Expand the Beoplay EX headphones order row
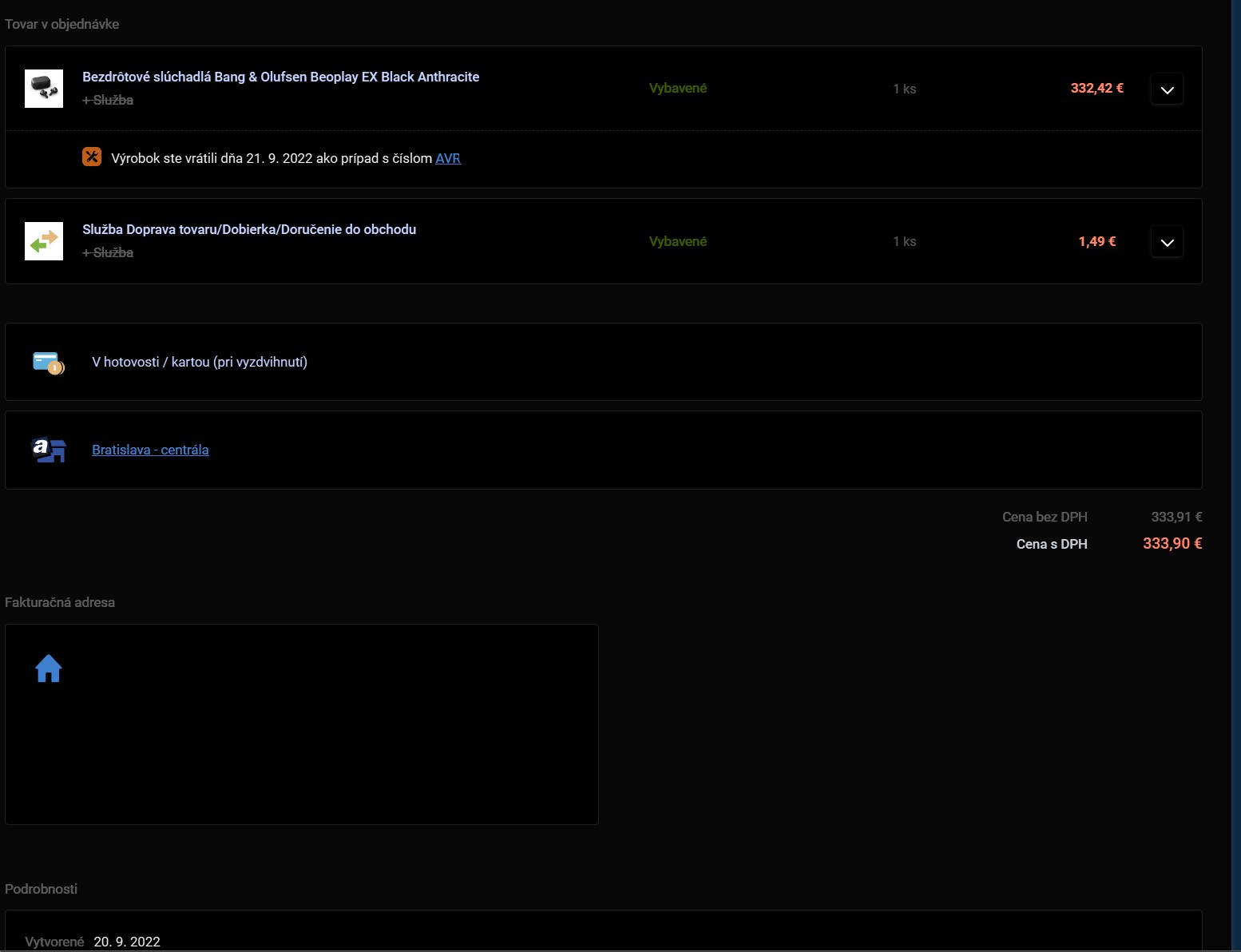Viewport: 1241px width, 952px height. click(1167, 89)
